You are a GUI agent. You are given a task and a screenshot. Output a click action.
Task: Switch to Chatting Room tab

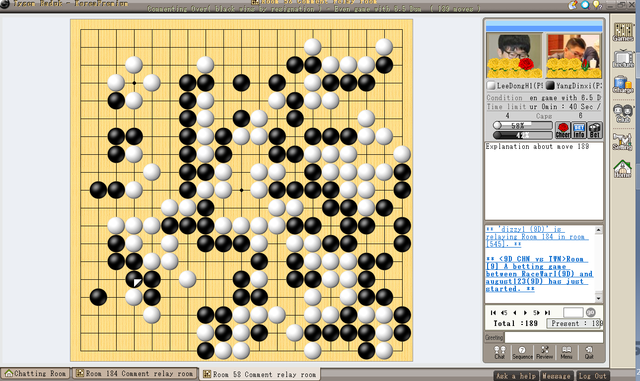click(x=36, y=374)
